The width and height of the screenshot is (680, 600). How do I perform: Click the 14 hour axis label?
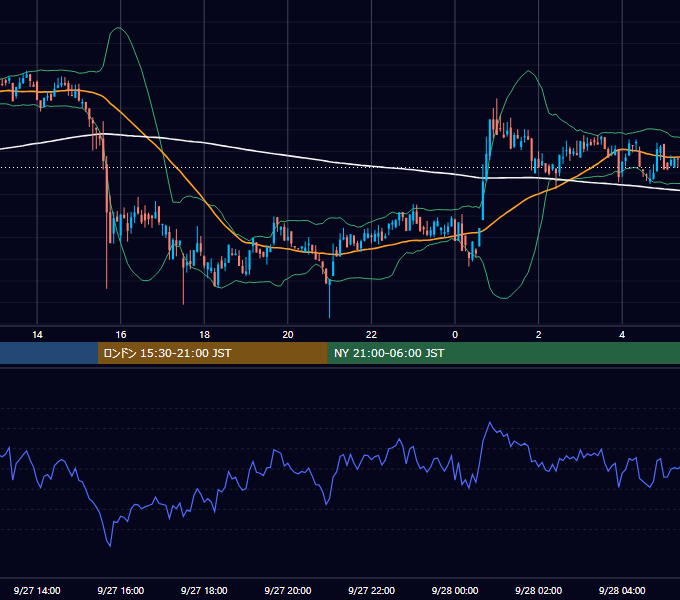pos(37,335)
